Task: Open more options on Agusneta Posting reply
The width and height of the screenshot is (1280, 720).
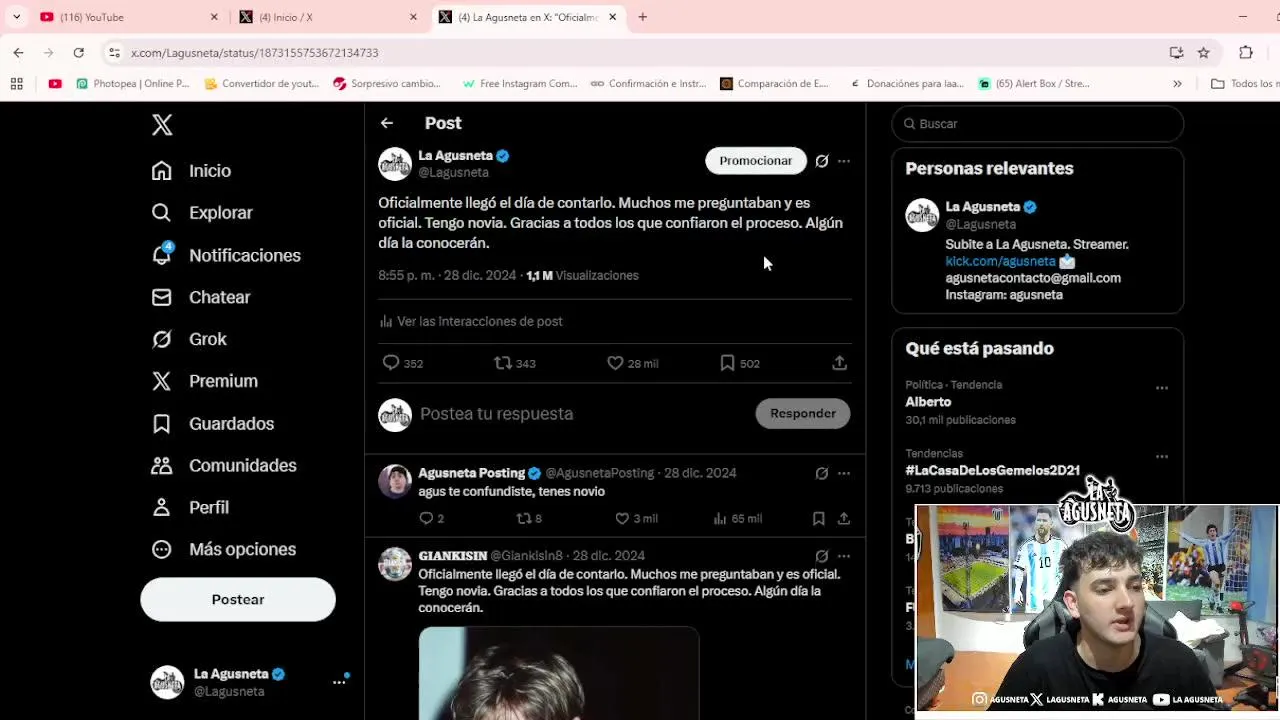Action: point(844,473)
